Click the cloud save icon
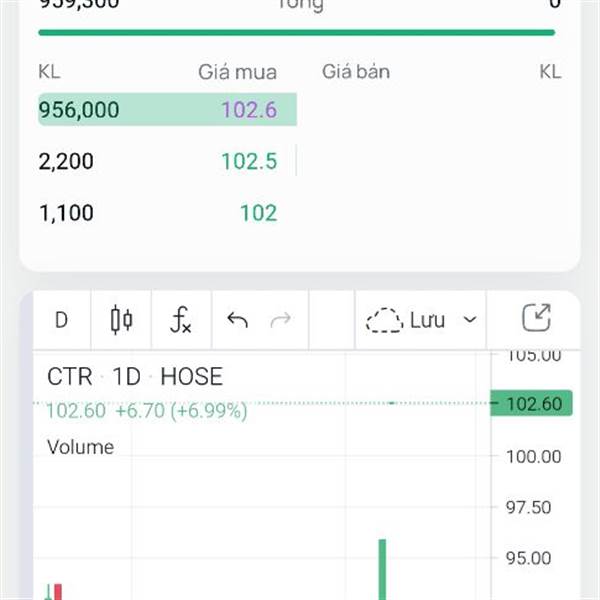The height and width of the screenshot is (600, 600). click(x=384, y=321)
